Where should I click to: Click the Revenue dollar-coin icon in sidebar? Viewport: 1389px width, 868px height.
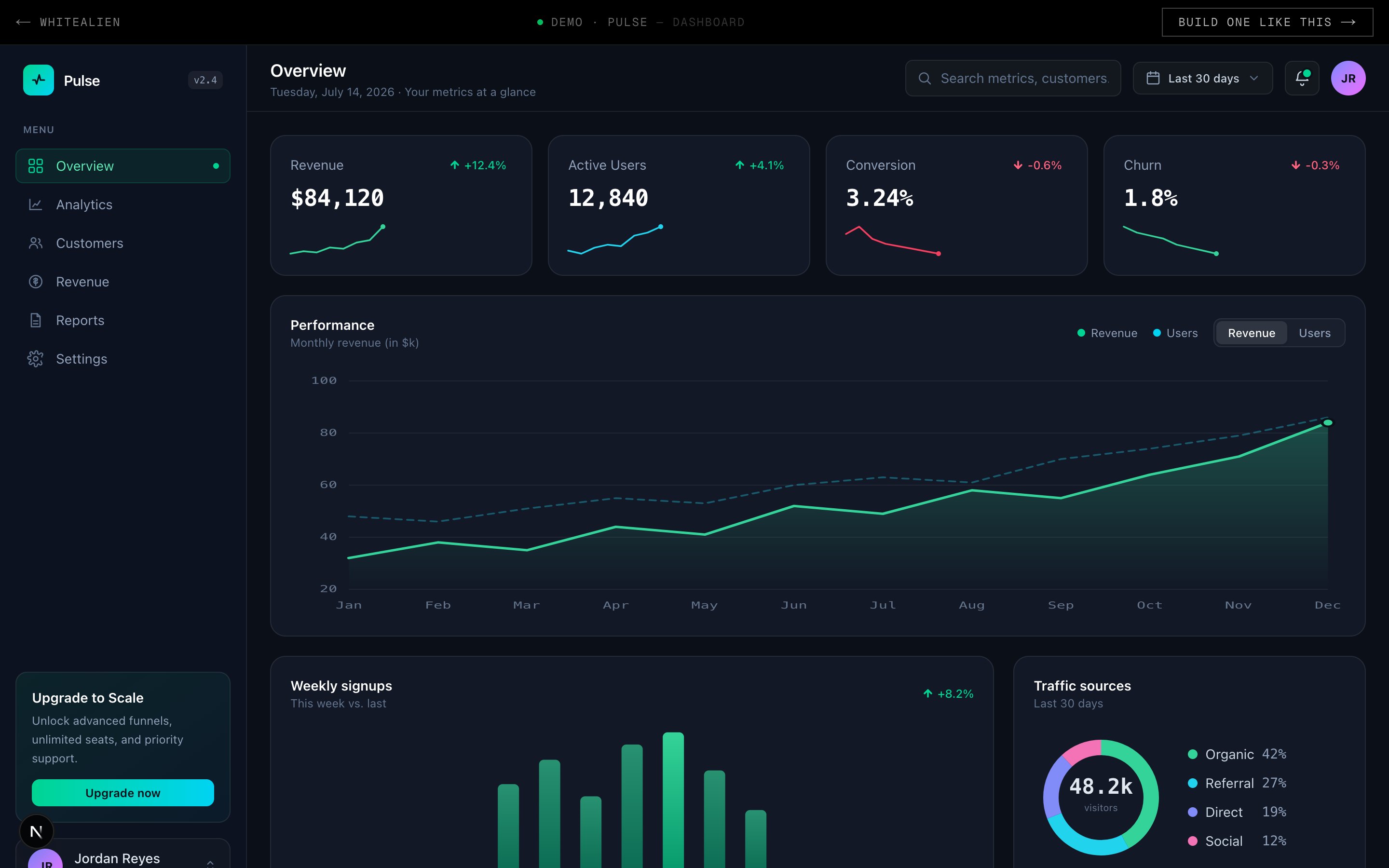(x=36, y=281)
